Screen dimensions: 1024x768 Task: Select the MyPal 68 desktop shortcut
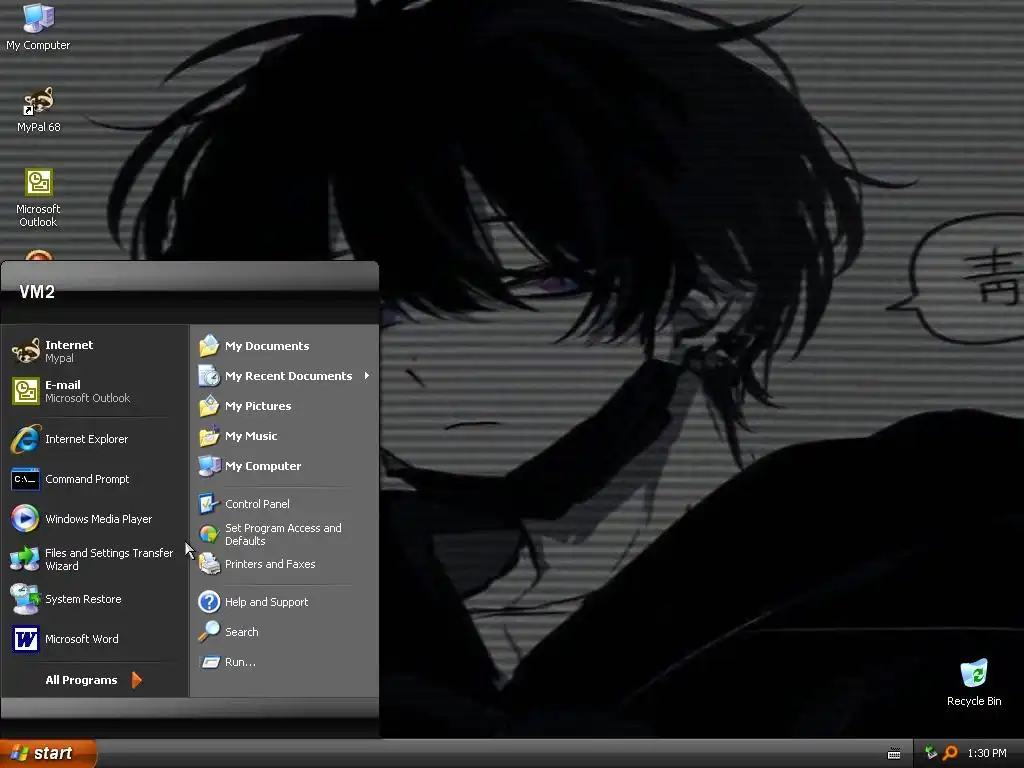(38, 110)
